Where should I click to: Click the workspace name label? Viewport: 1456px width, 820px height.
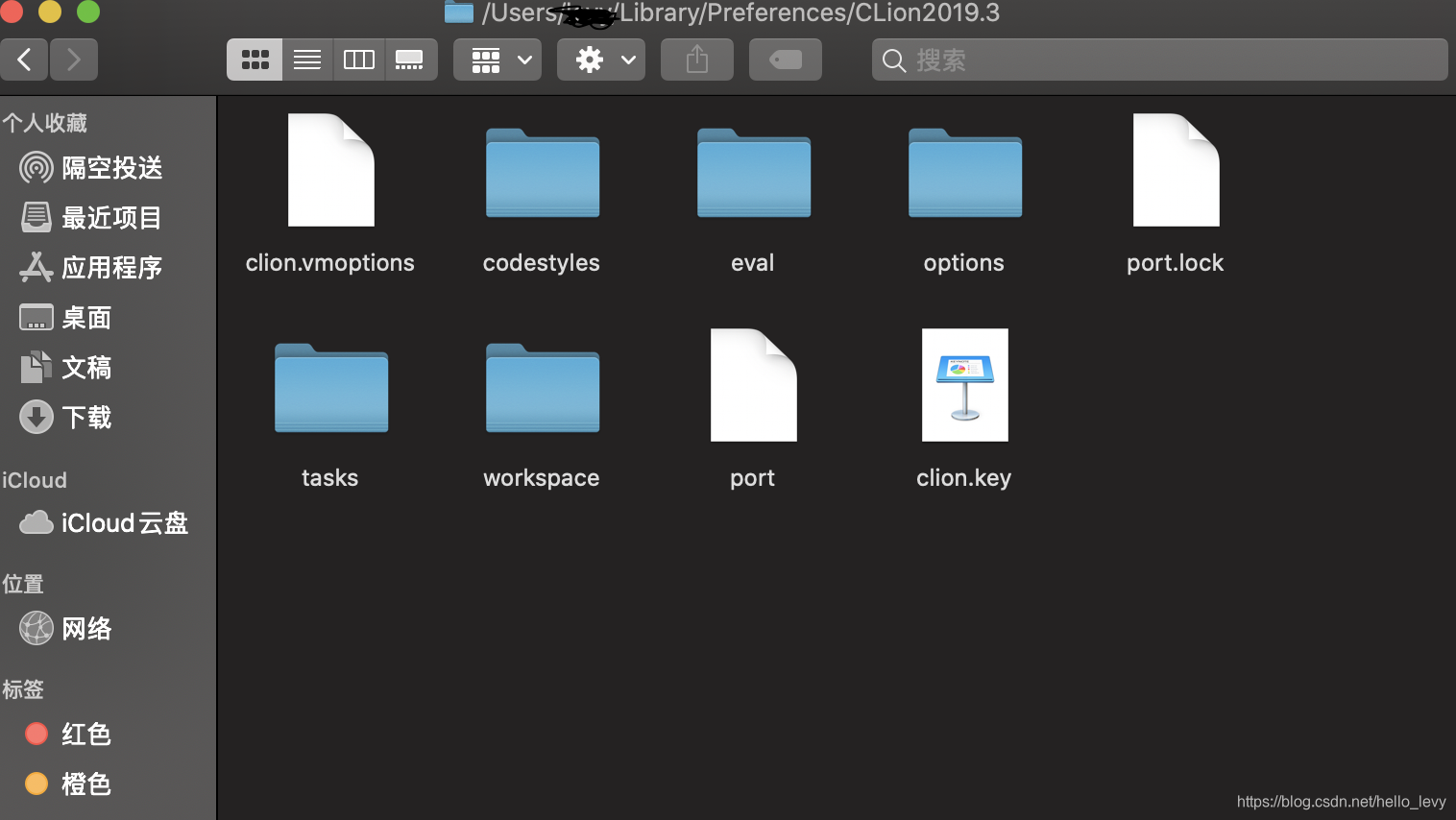[542, 478]
